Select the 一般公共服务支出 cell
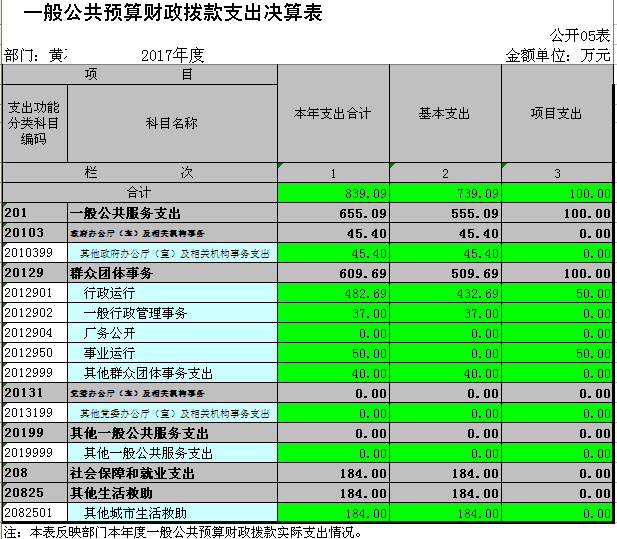This screenshot has height=539, width=617. tap(172, 213)
